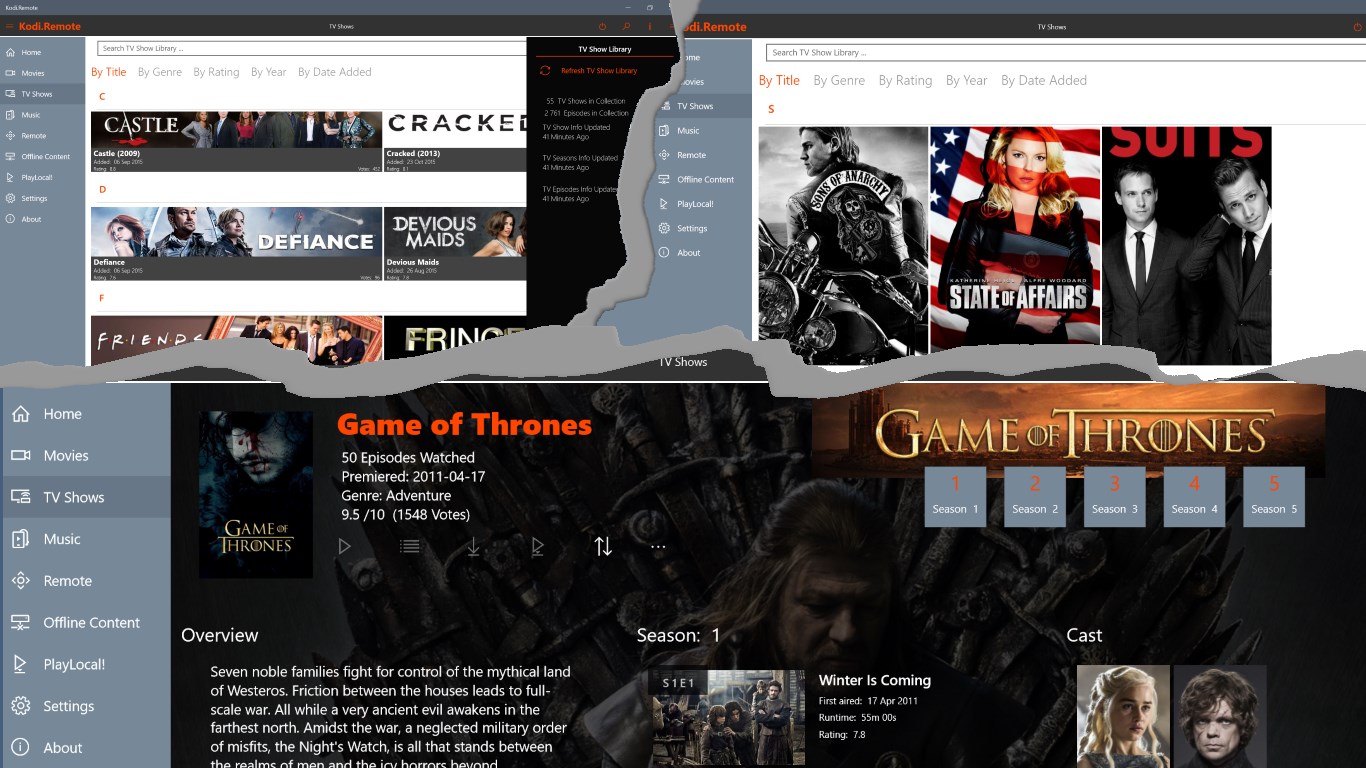Select By Genre tab in banner-list window
1366x768 pixels.
(x=160, y=72)
